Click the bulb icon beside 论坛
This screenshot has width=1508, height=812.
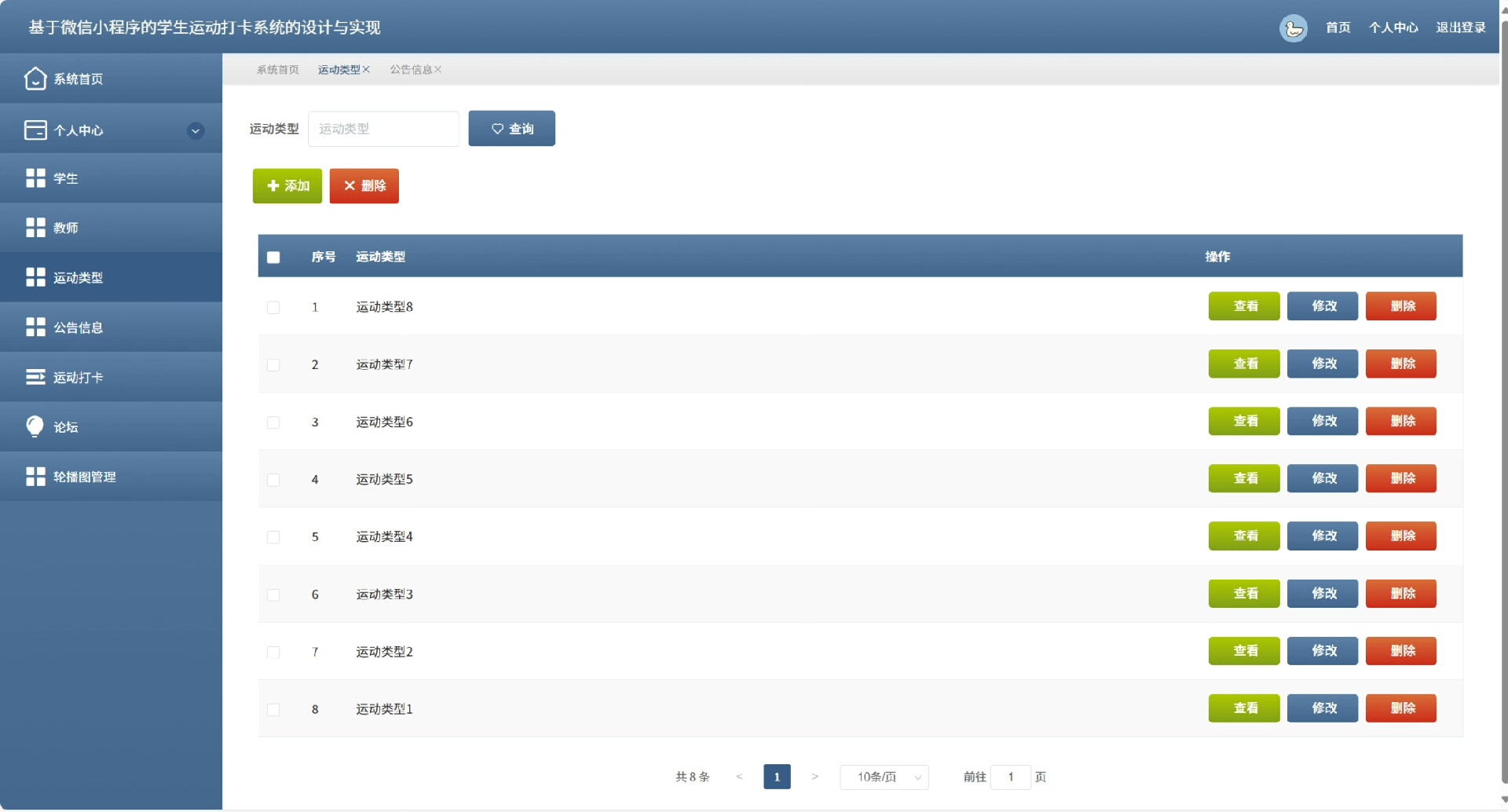[x=35, y=426]
